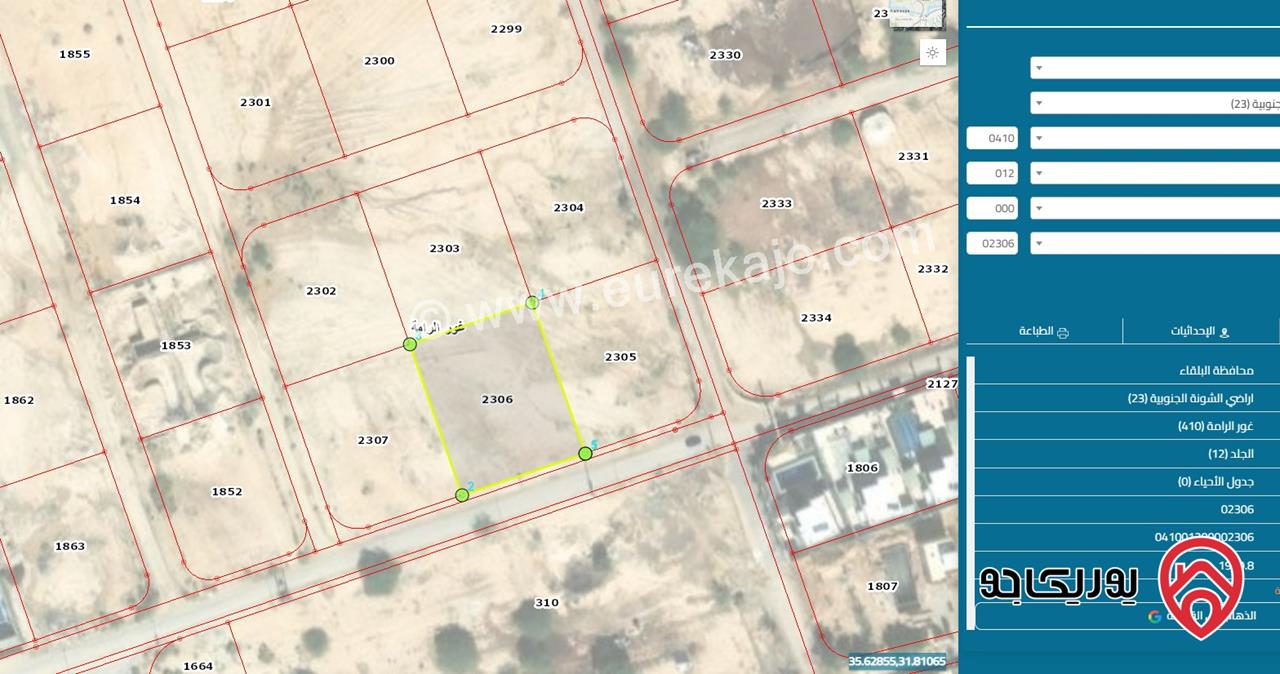
Task: Select the محافظة البلقاء info row
Action: pyautogui.click(x=1128, y=370)
